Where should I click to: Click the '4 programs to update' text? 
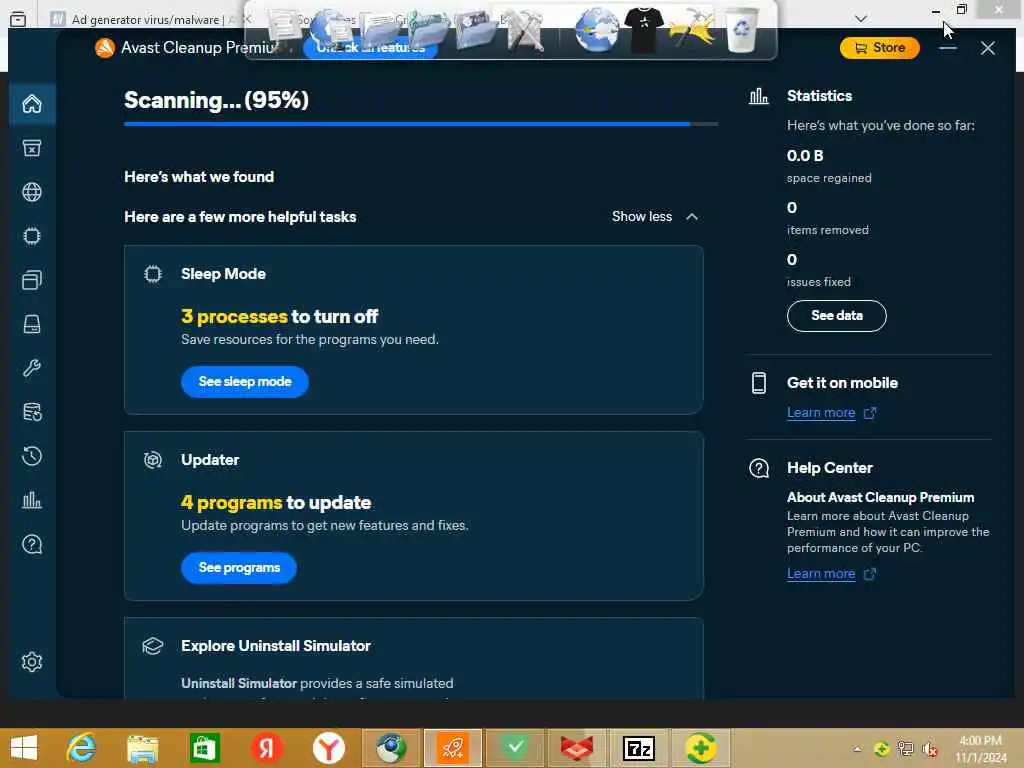[x=276, y=503]
